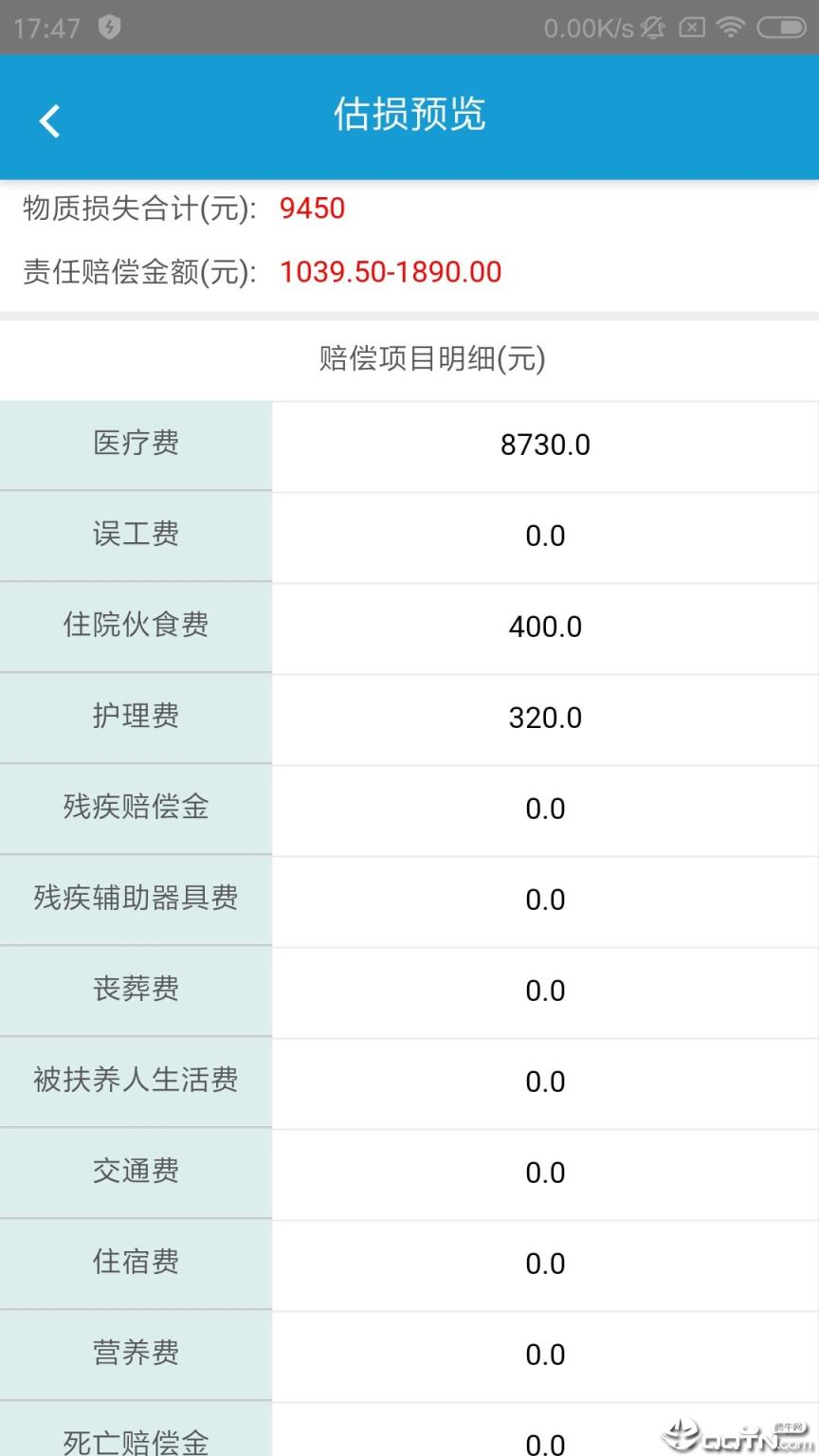
Task: Select the 交通费 row
Action: pos(136,1172)
